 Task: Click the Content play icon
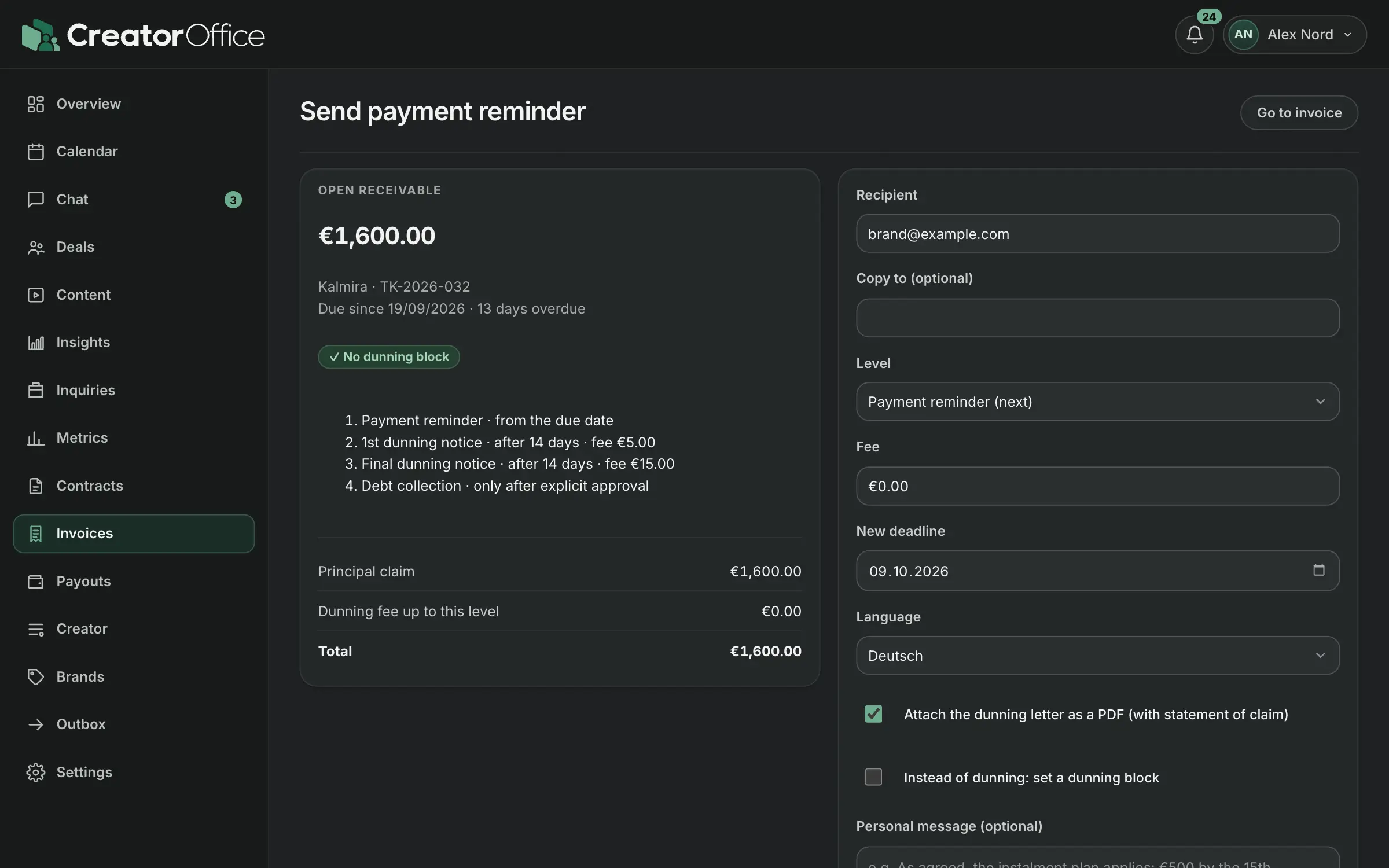(36, 295)
